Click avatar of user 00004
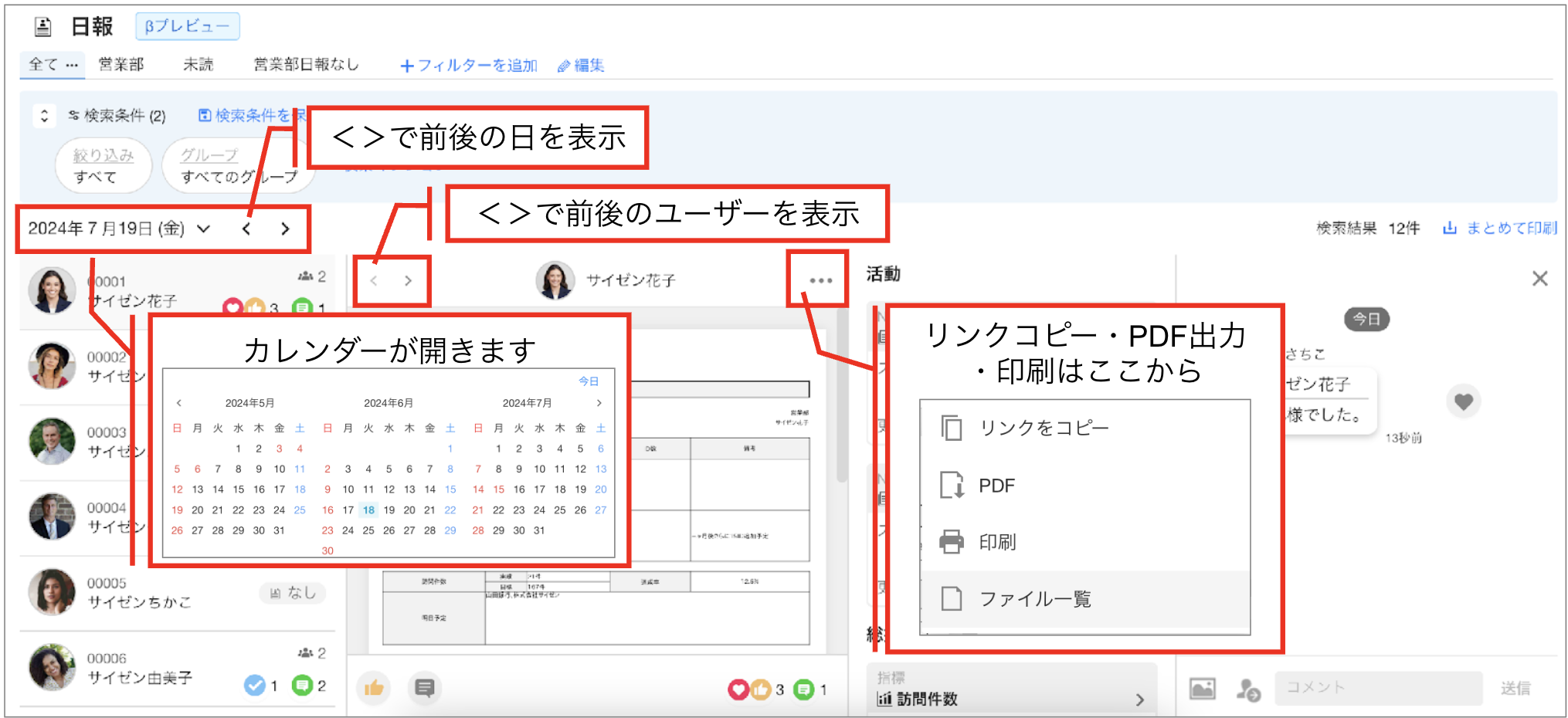 [52, 516]
